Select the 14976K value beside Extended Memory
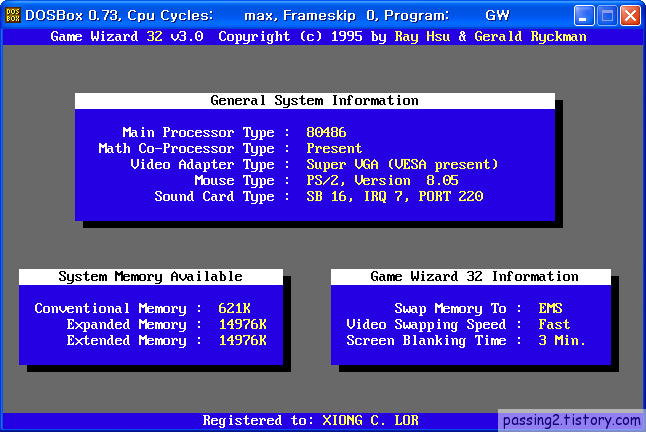This screenshot has height=432, width=646. (243, 341)
